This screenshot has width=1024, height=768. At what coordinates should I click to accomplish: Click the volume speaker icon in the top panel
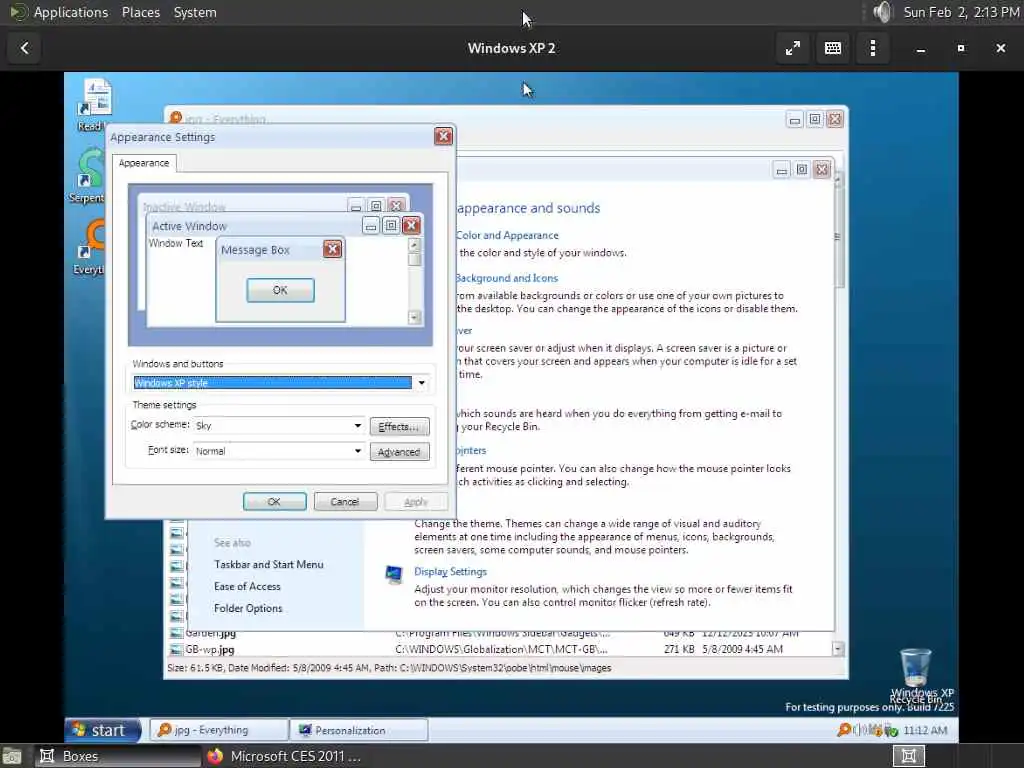pyautogui.click(x=882, y=12)
